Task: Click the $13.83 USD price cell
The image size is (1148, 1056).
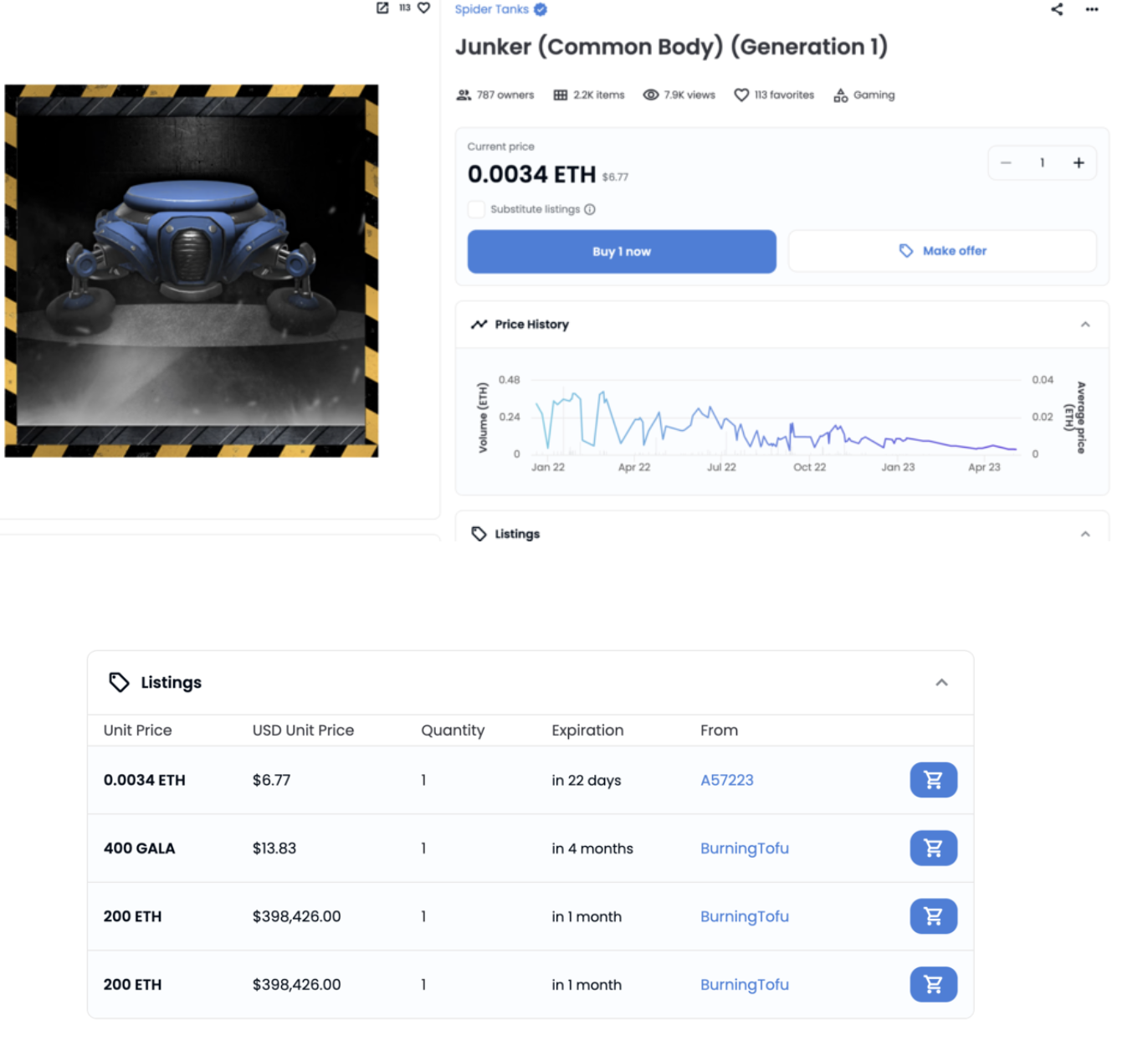Action: coord(274,848)
